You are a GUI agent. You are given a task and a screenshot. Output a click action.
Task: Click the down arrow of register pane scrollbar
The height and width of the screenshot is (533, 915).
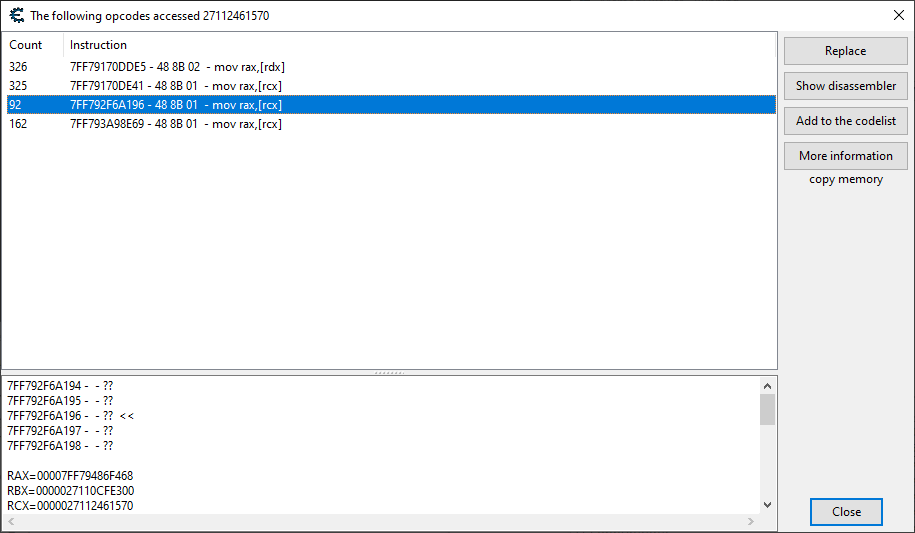(x=767, y=505)
